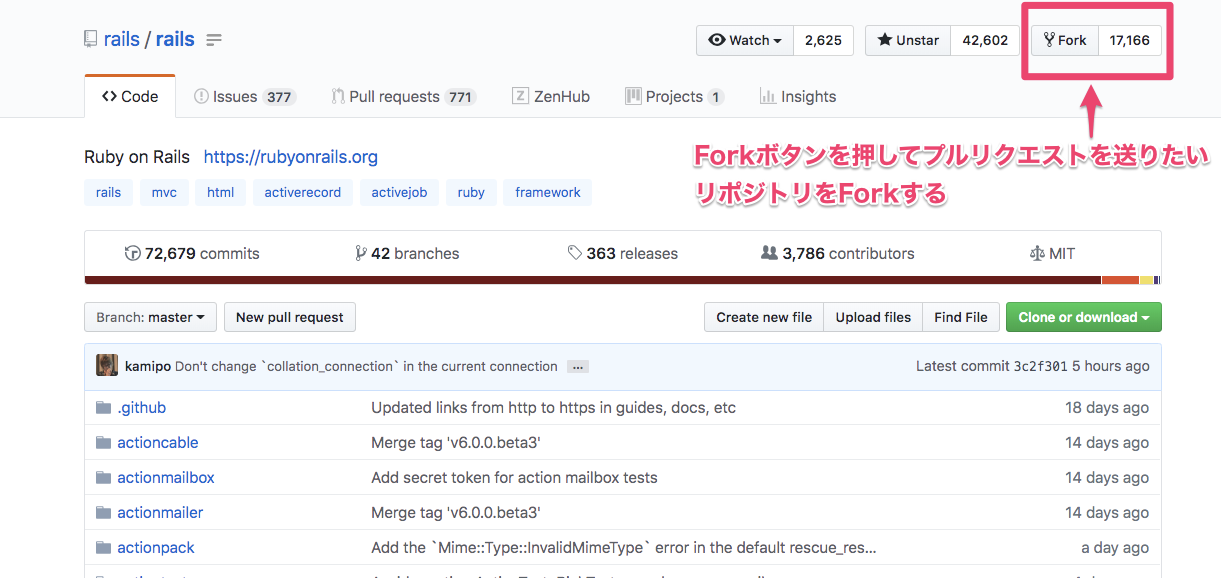Switch to the Code tab

point(130,97)
